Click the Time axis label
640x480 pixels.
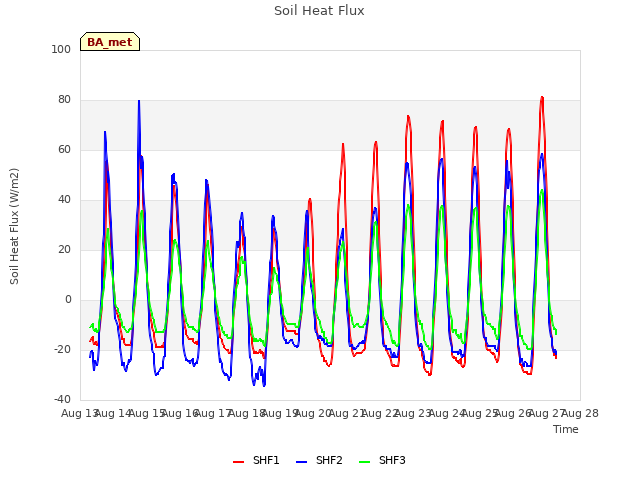click(566, 429)
